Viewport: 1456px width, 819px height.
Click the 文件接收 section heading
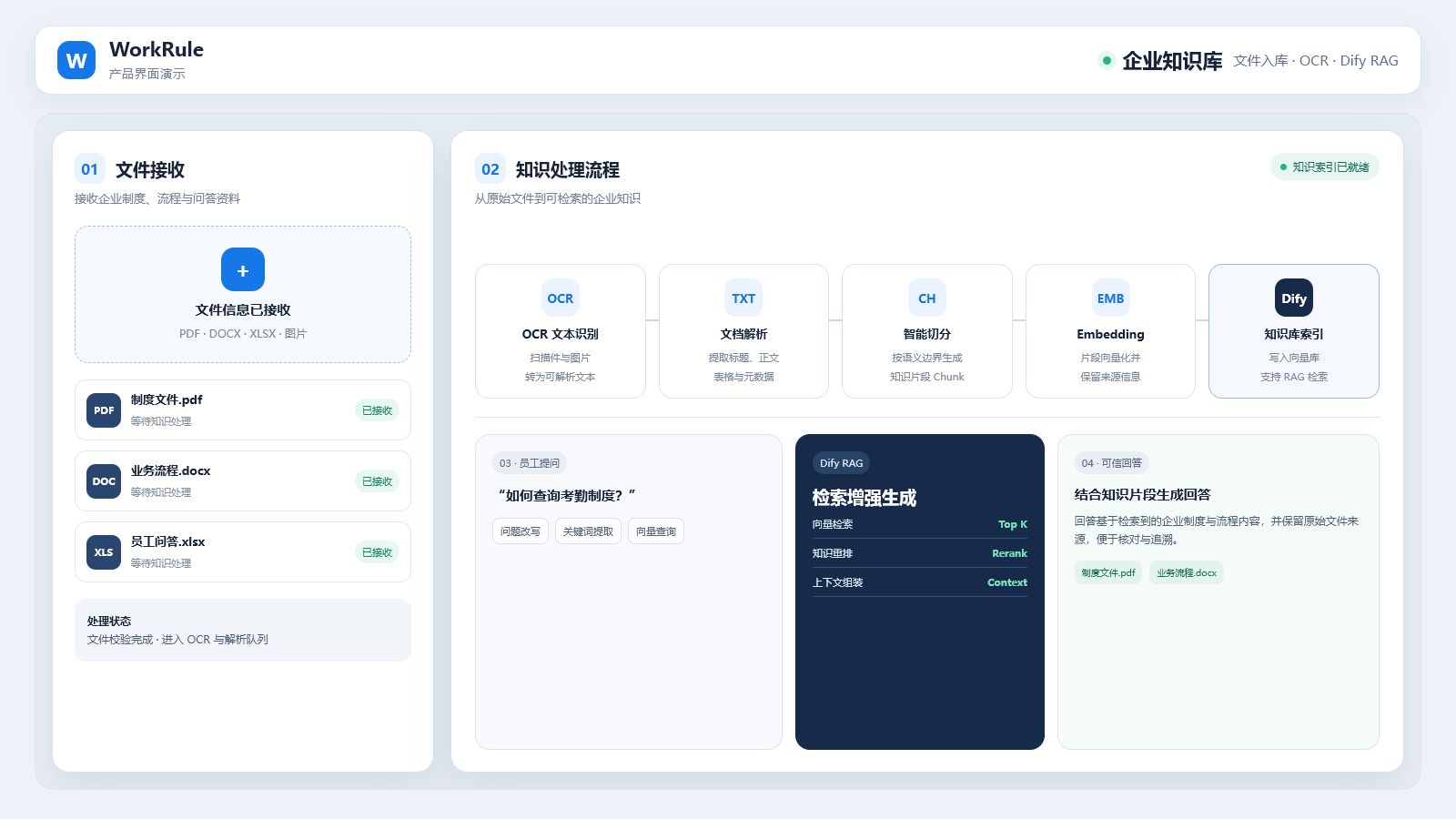(150, 170)
